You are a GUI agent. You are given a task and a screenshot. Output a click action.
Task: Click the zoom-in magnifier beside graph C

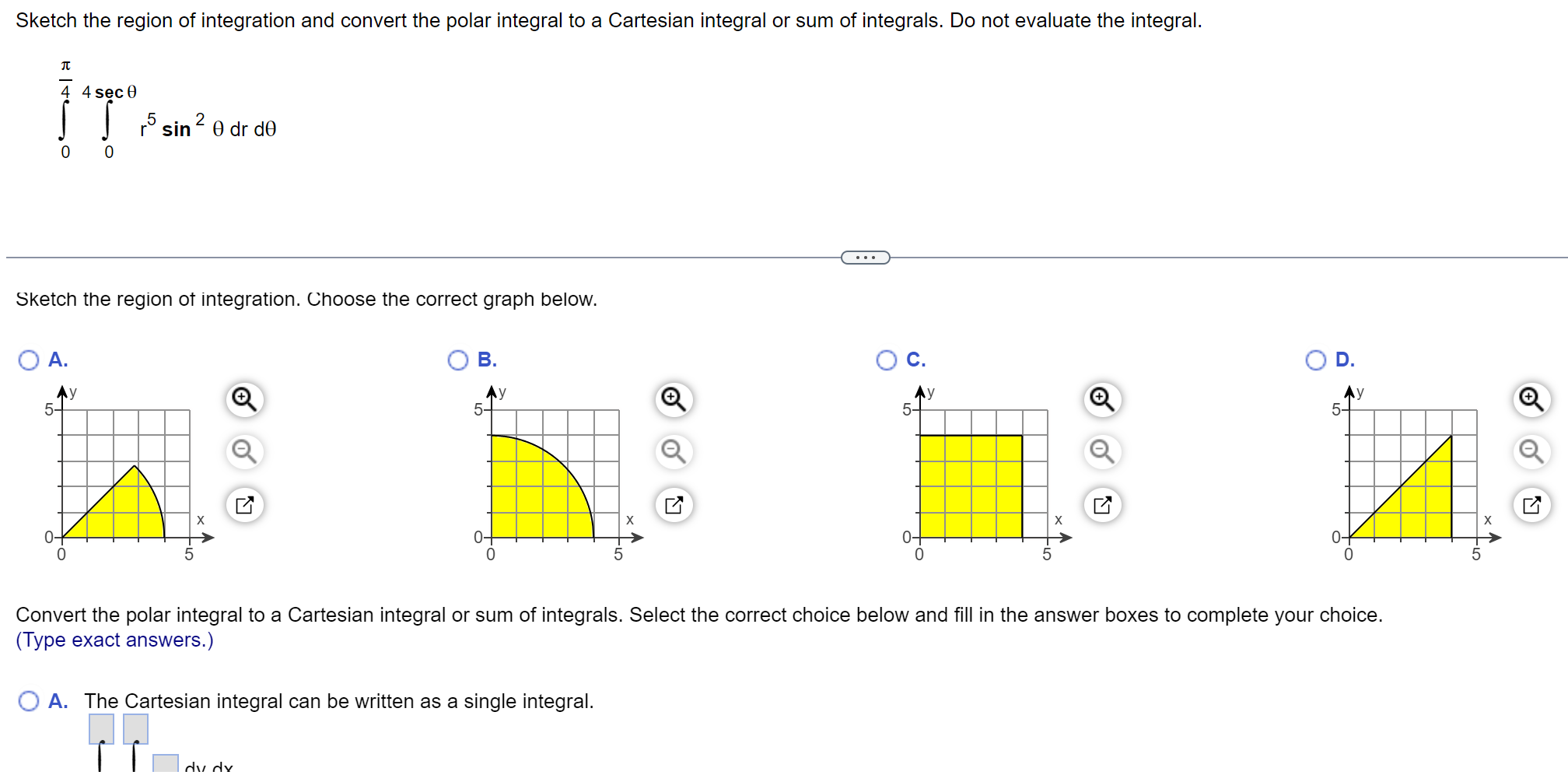coord(1101,398)
